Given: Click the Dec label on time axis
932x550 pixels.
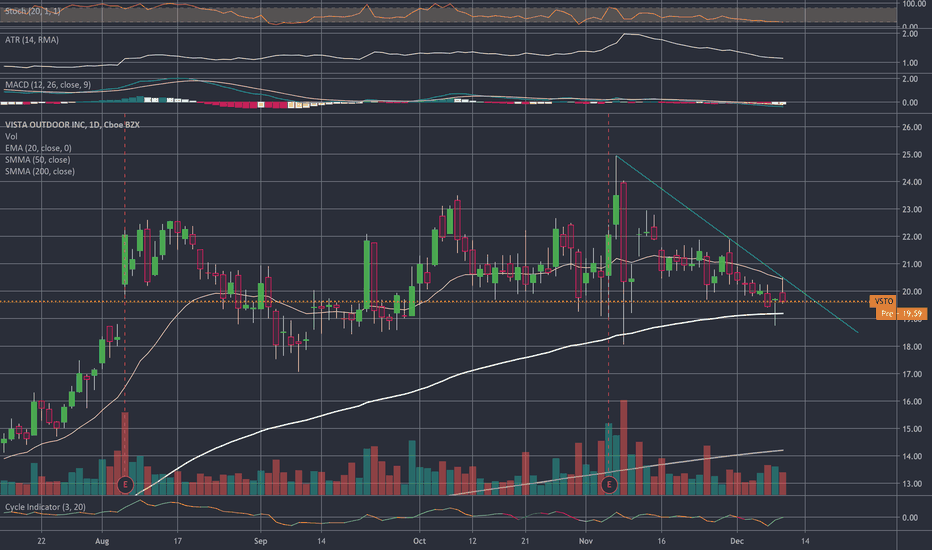Looking at the screenshot, I should tap(737, 541).
